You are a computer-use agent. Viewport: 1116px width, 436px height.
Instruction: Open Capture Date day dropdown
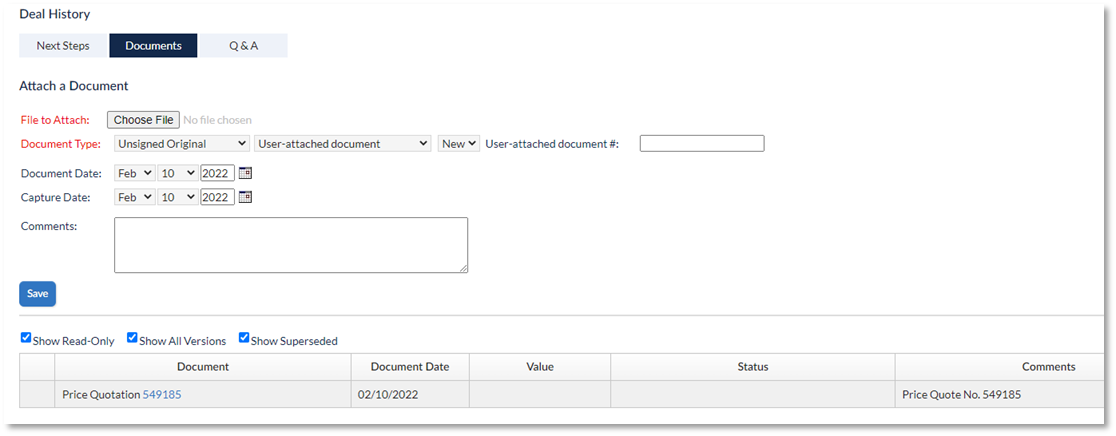177,198
